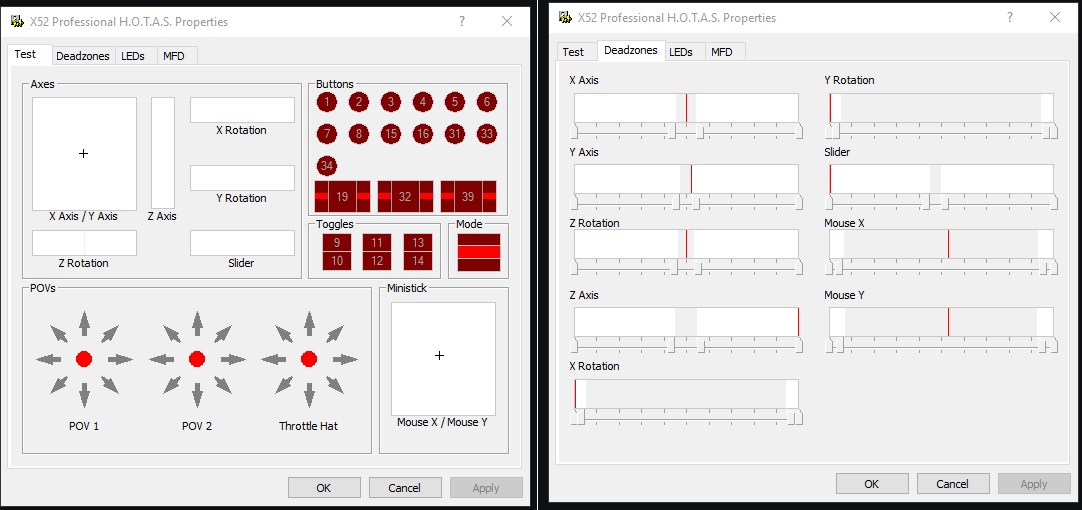Click the joystick app icon in Test window title bar
Viewport: 1082px width, 510px height.
(x=17, y=21)
